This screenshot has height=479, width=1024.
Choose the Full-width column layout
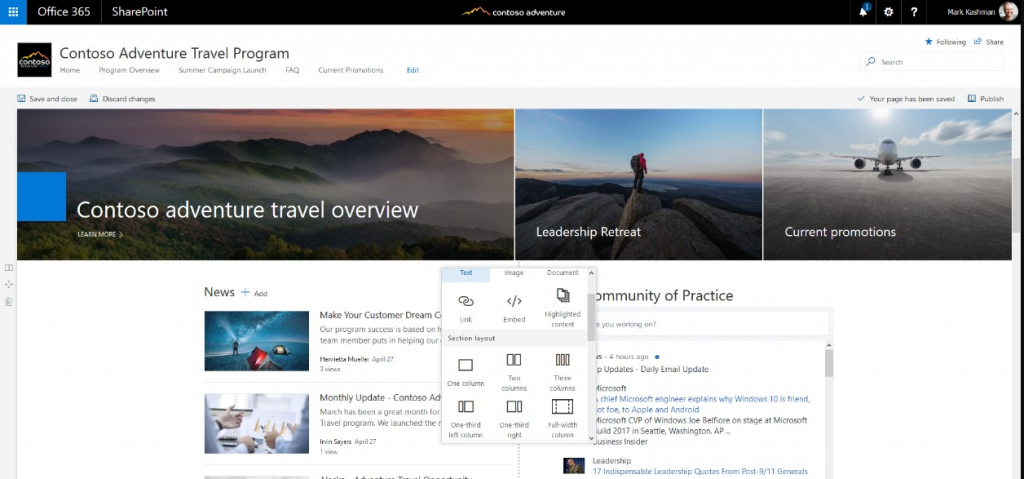(562, 419)
